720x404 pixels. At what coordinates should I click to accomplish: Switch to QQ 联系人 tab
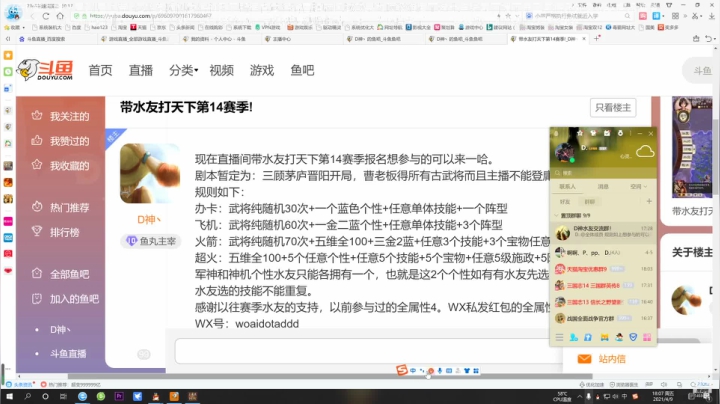coord(567,186)
